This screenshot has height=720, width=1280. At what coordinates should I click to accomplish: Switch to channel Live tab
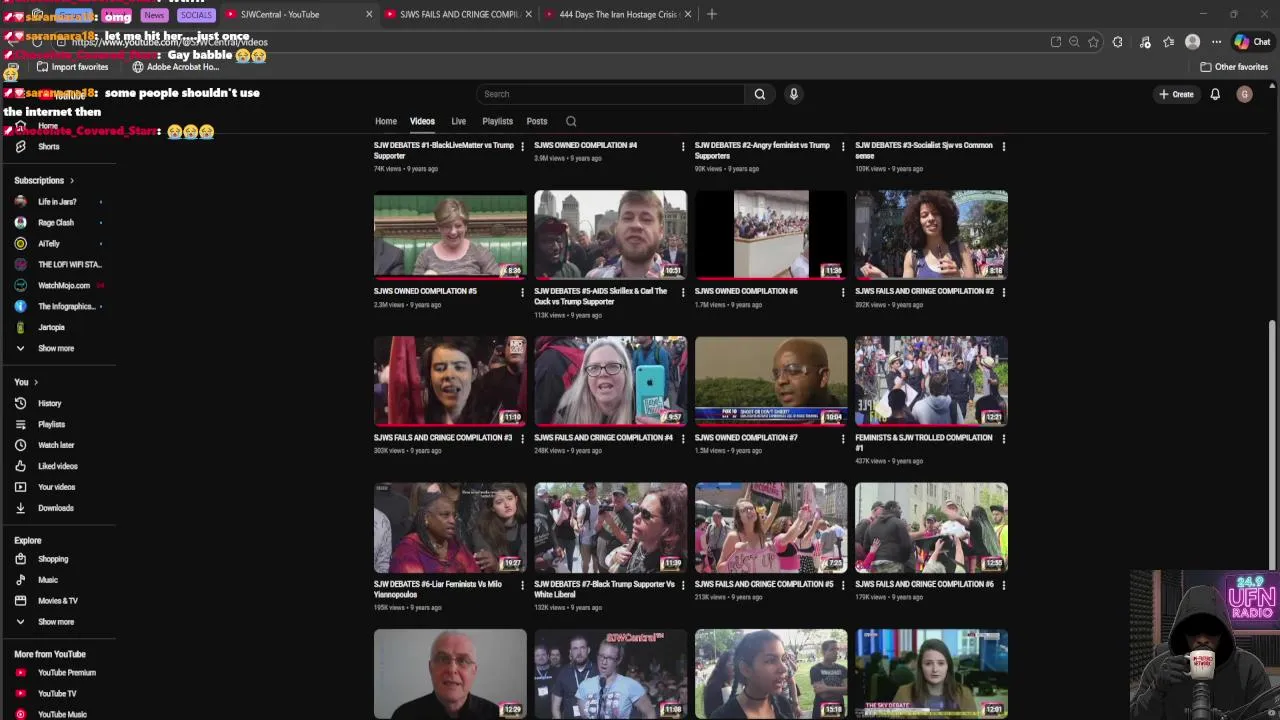coord(458,121)
